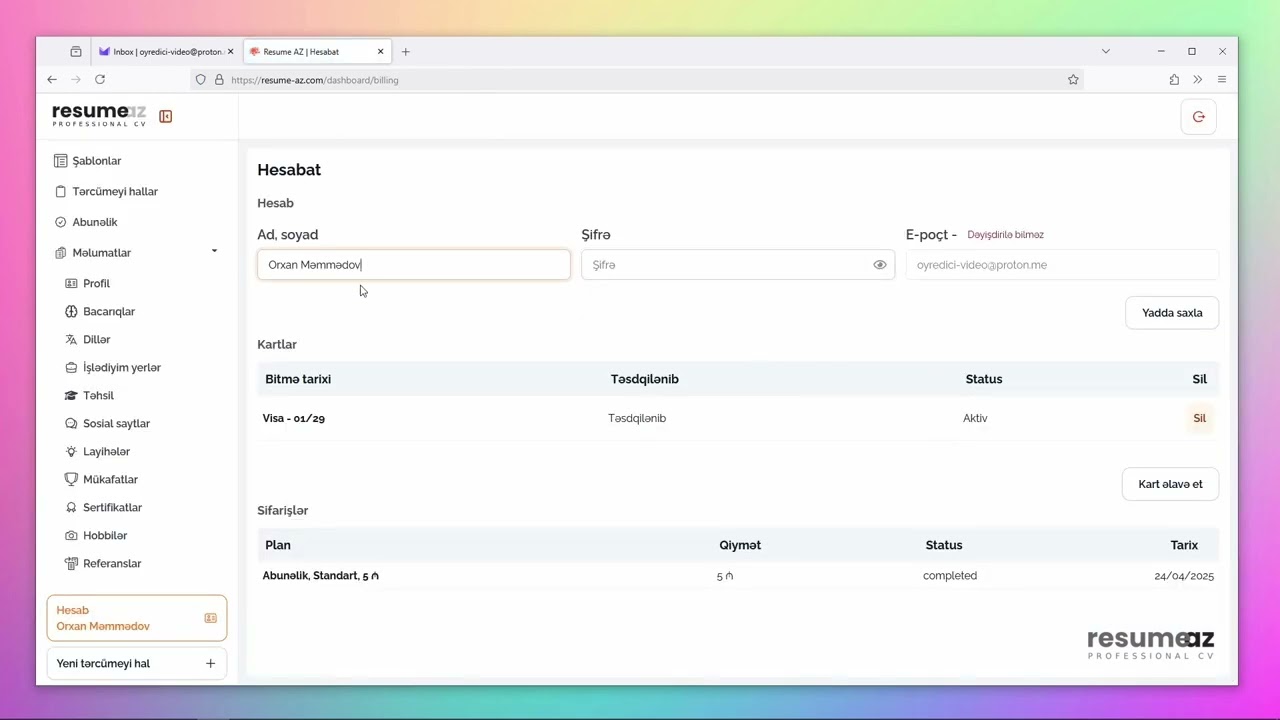Add a card with Kart əlavə et
Screen dimensions: 1280x720
tap(1170, 484)
